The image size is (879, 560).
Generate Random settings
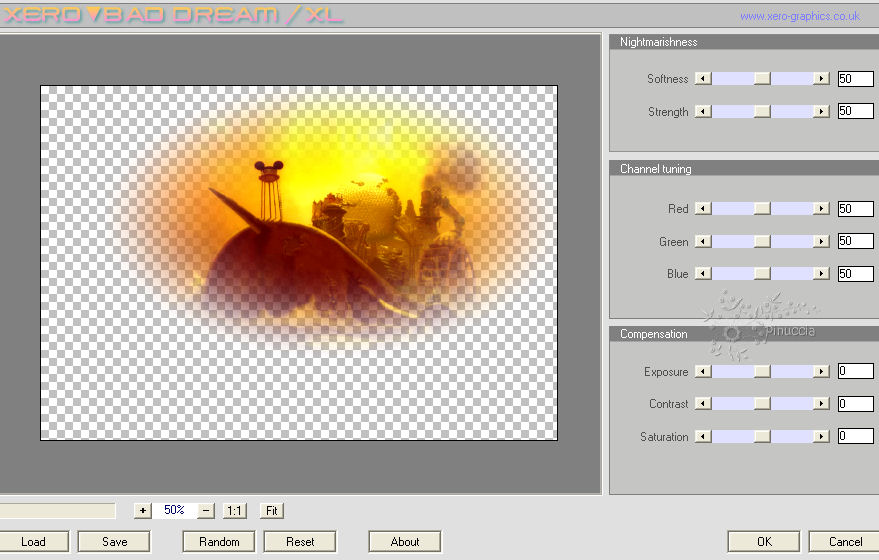pyautogui.click(x=219, y=542)
